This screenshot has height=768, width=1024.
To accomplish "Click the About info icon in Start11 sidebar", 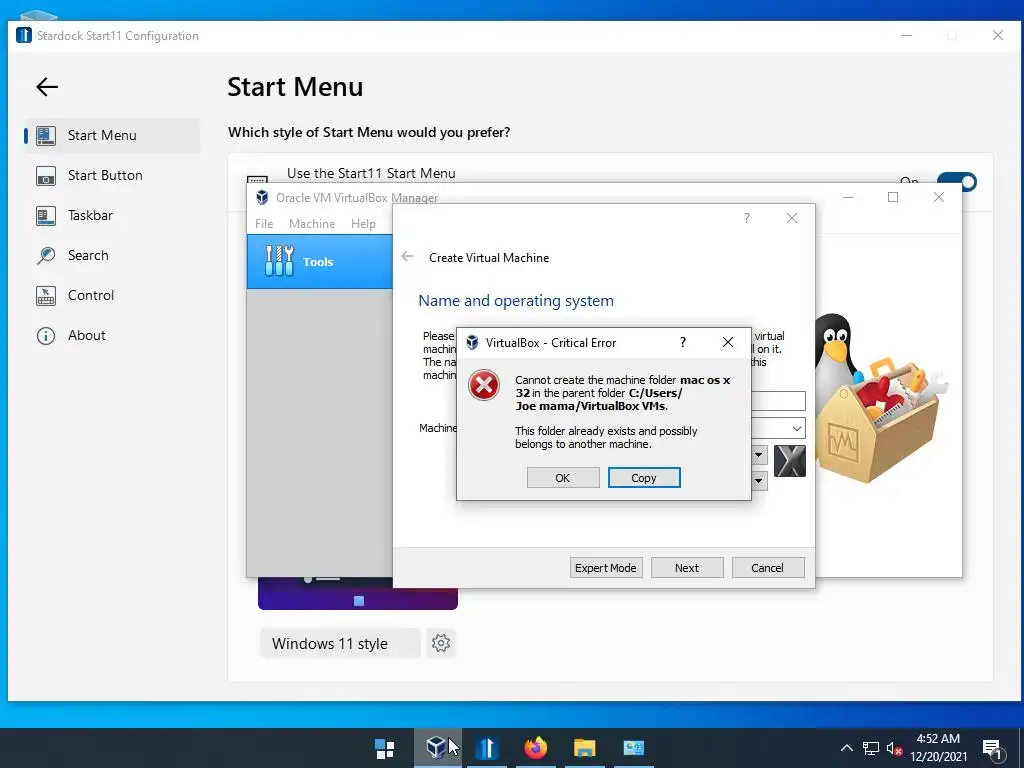I will tap(46, 336).
